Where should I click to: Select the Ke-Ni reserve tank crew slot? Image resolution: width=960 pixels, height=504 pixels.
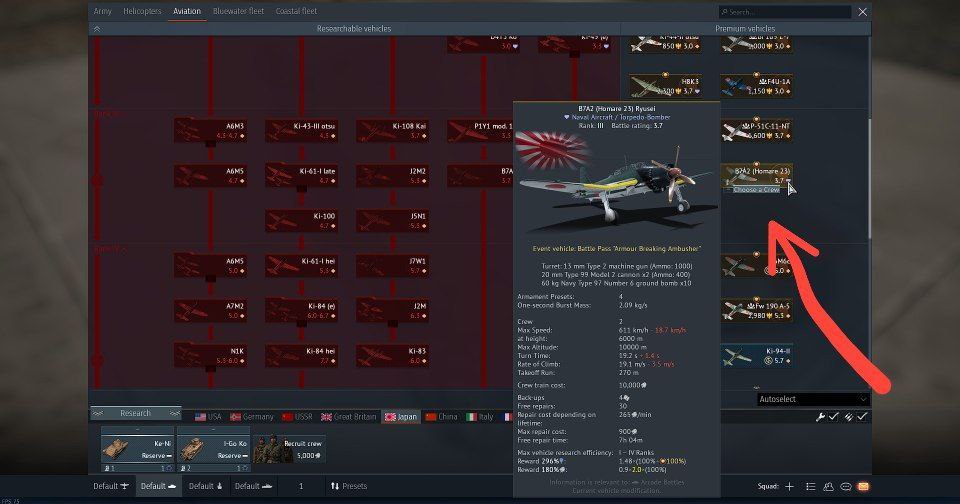[x=134, y=446]
